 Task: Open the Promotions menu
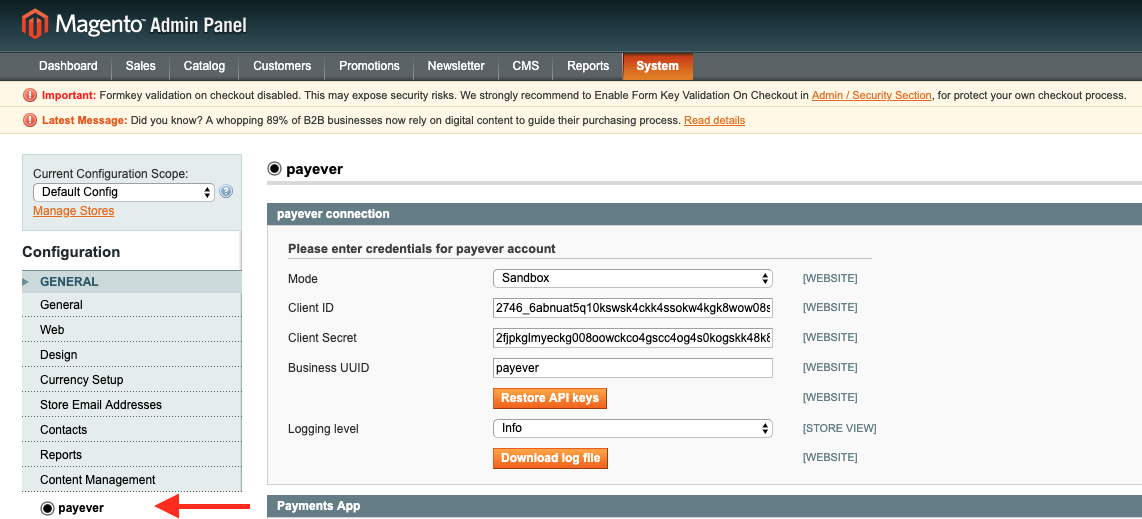(369, 66)
